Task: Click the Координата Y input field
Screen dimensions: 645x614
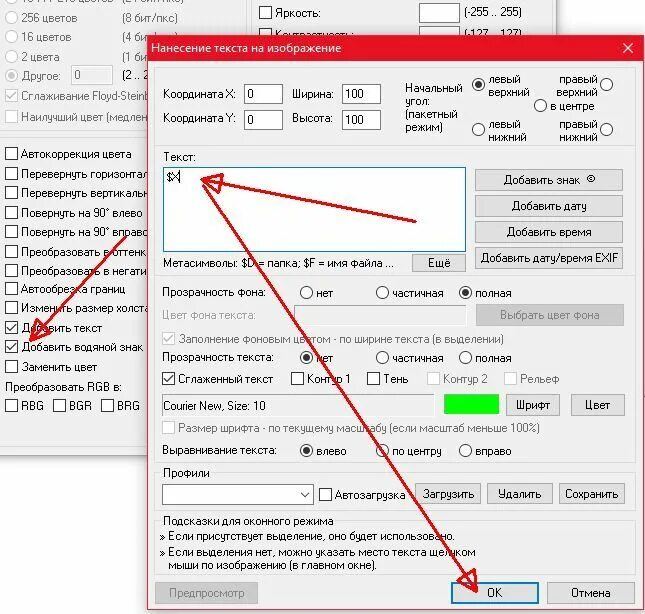Action: (x=263, y=120)
